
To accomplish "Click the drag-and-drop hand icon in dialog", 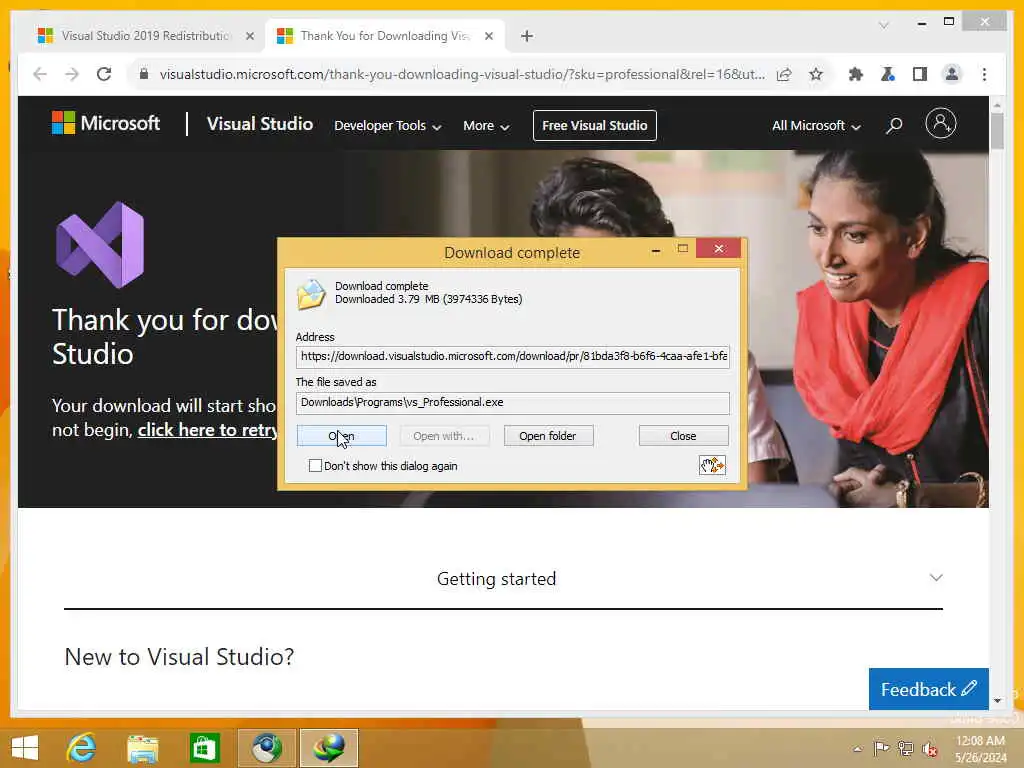I will coord(712,465).
